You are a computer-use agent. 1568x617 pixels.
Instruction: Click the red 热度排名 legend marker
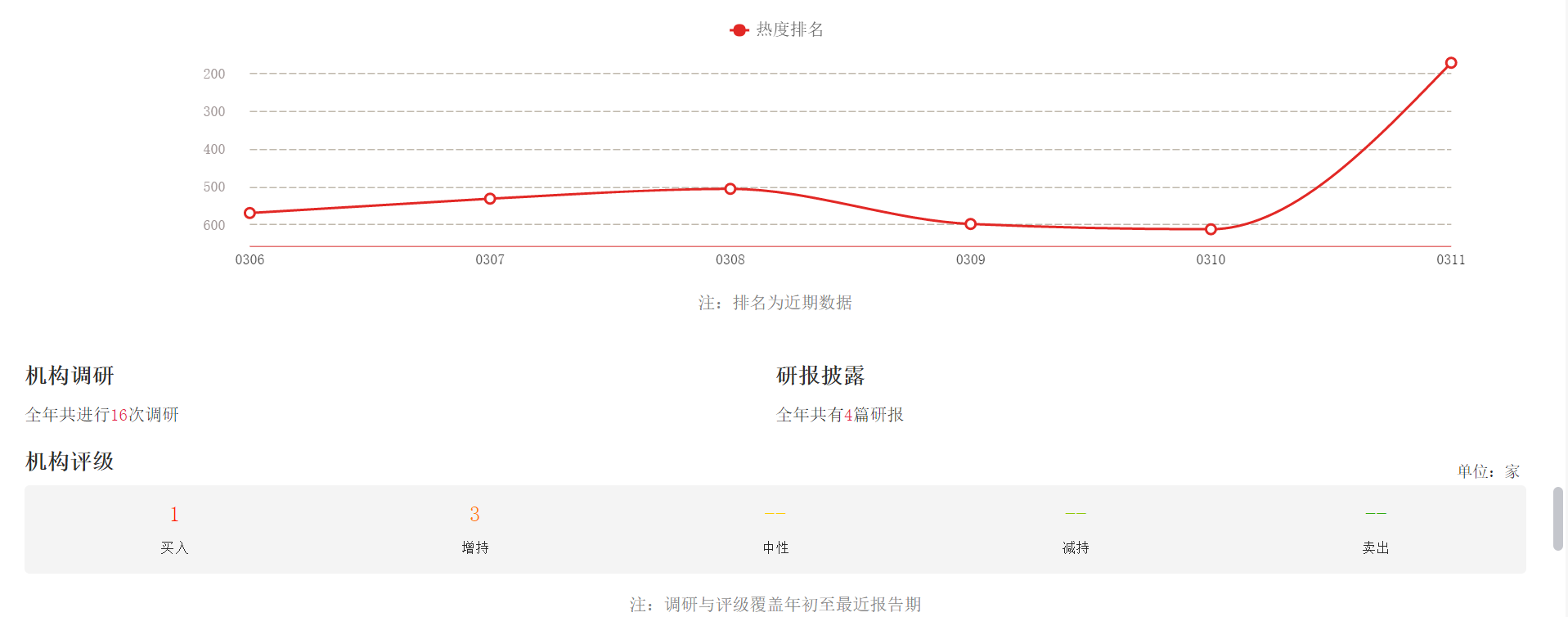739,30
